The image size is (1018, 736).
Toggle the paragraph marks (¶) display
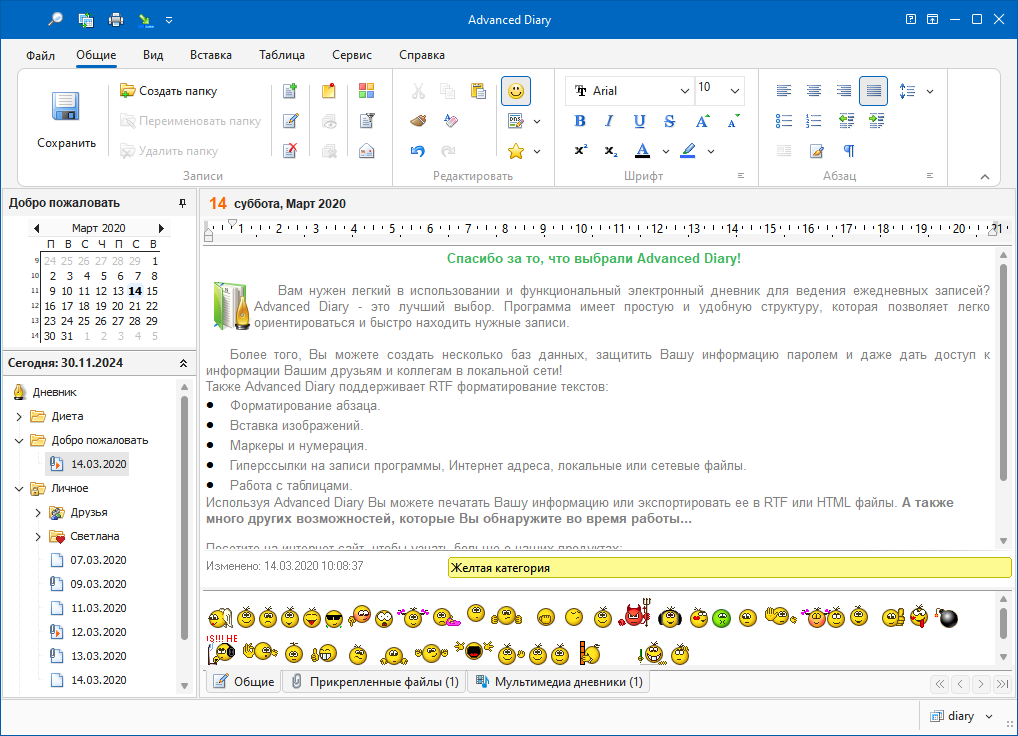(x=849, y=151)
